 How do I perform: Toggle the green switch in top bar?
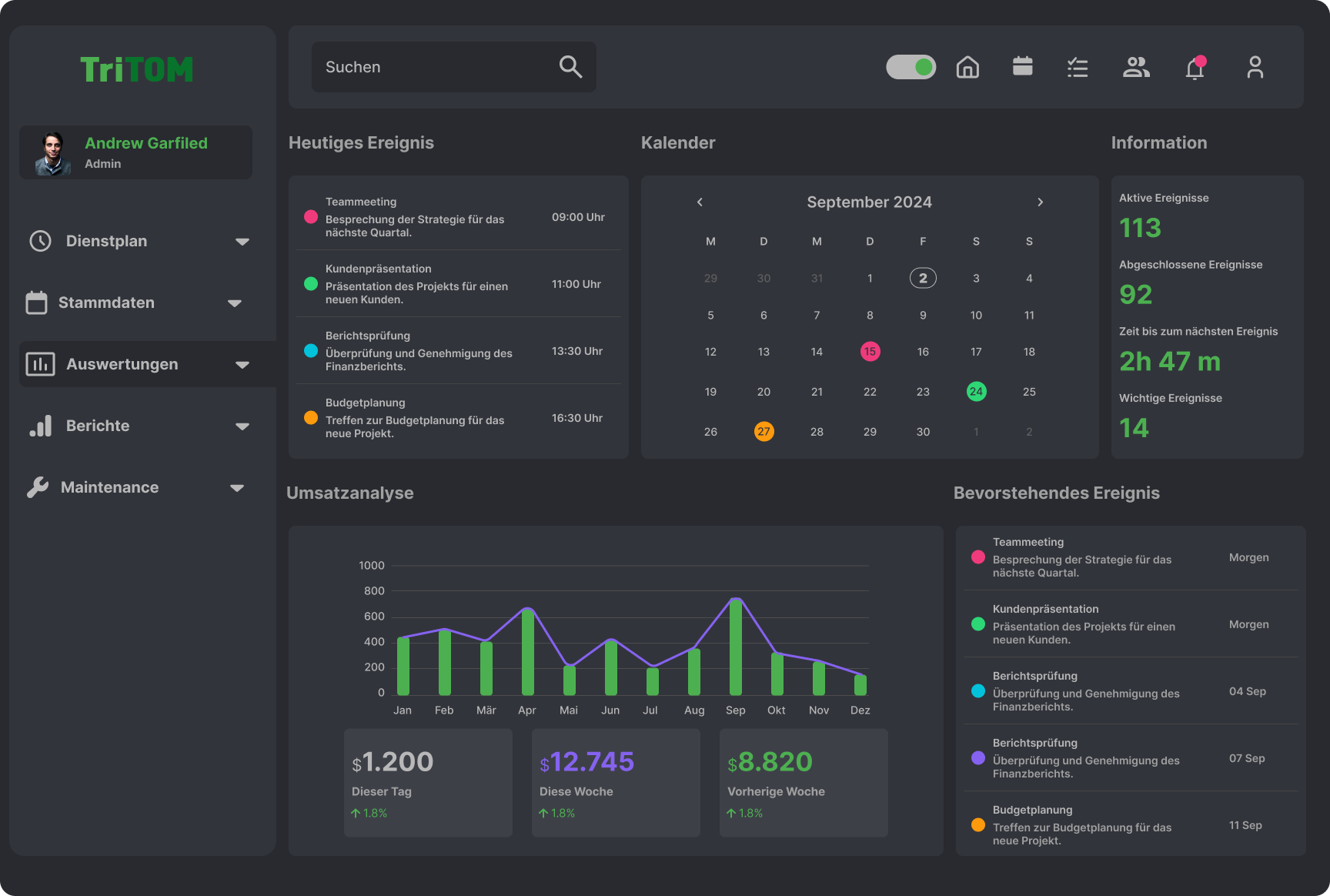(911, 68)
